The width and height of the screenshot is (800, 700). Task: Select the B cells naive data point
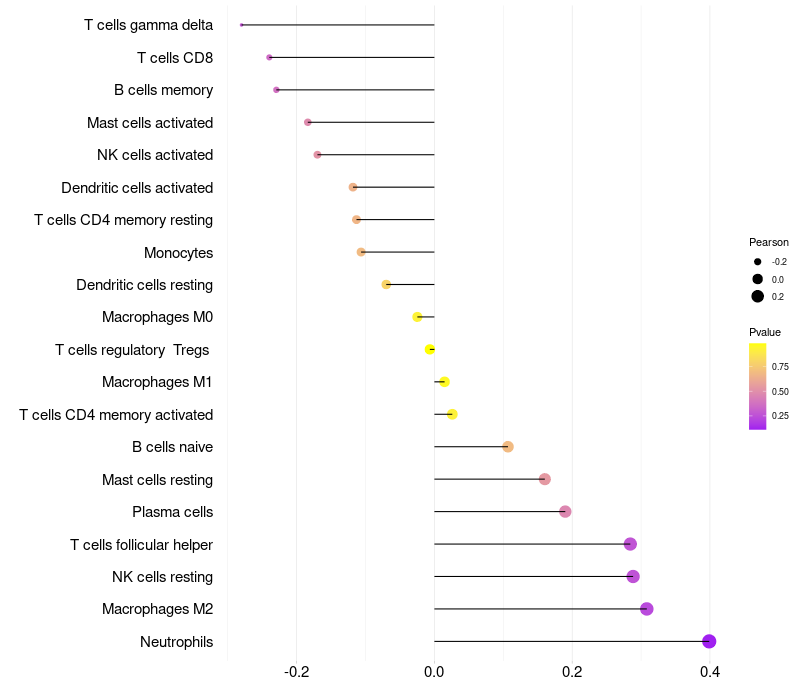coord(508,446)
